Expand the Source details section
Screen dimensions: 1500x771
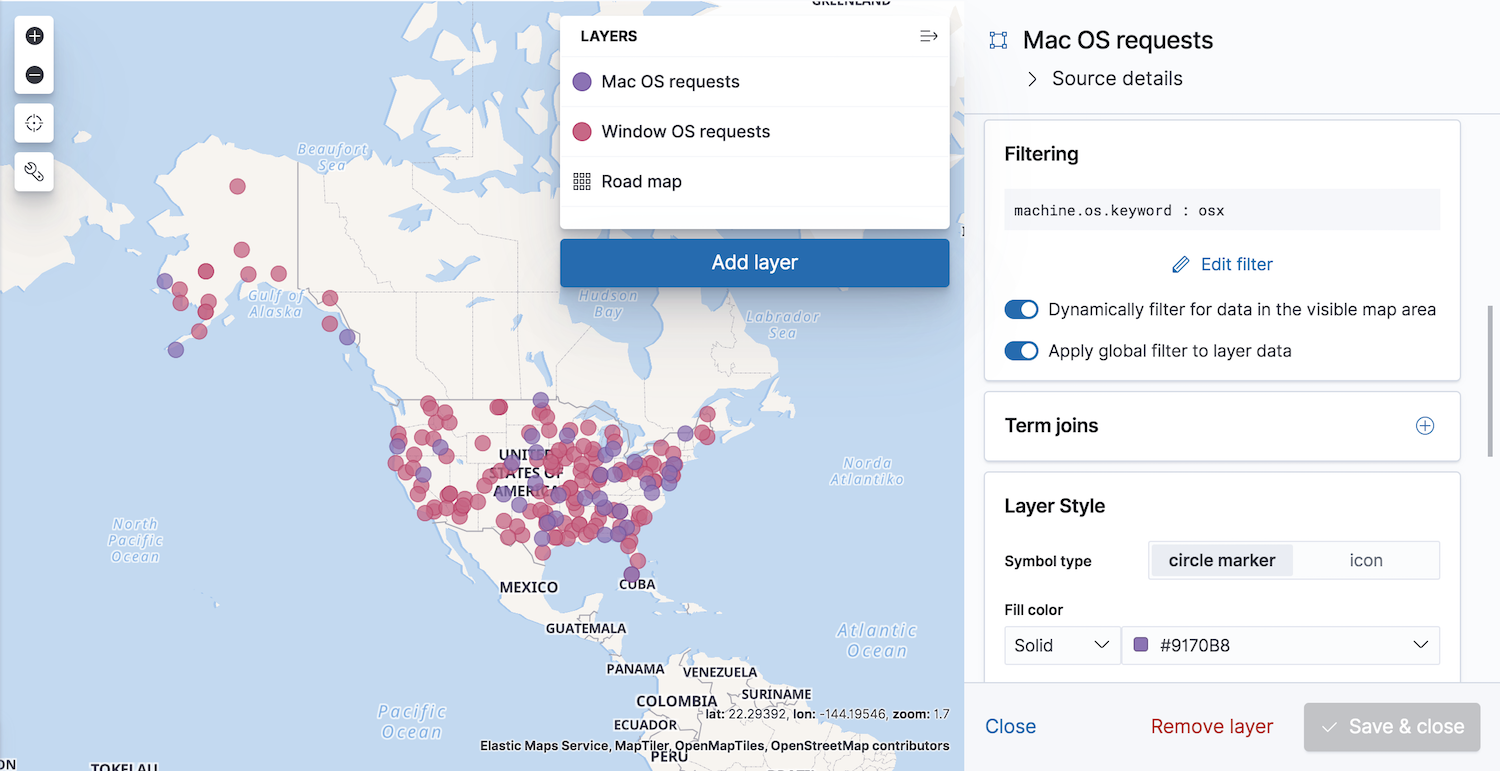click(1032, 79)
